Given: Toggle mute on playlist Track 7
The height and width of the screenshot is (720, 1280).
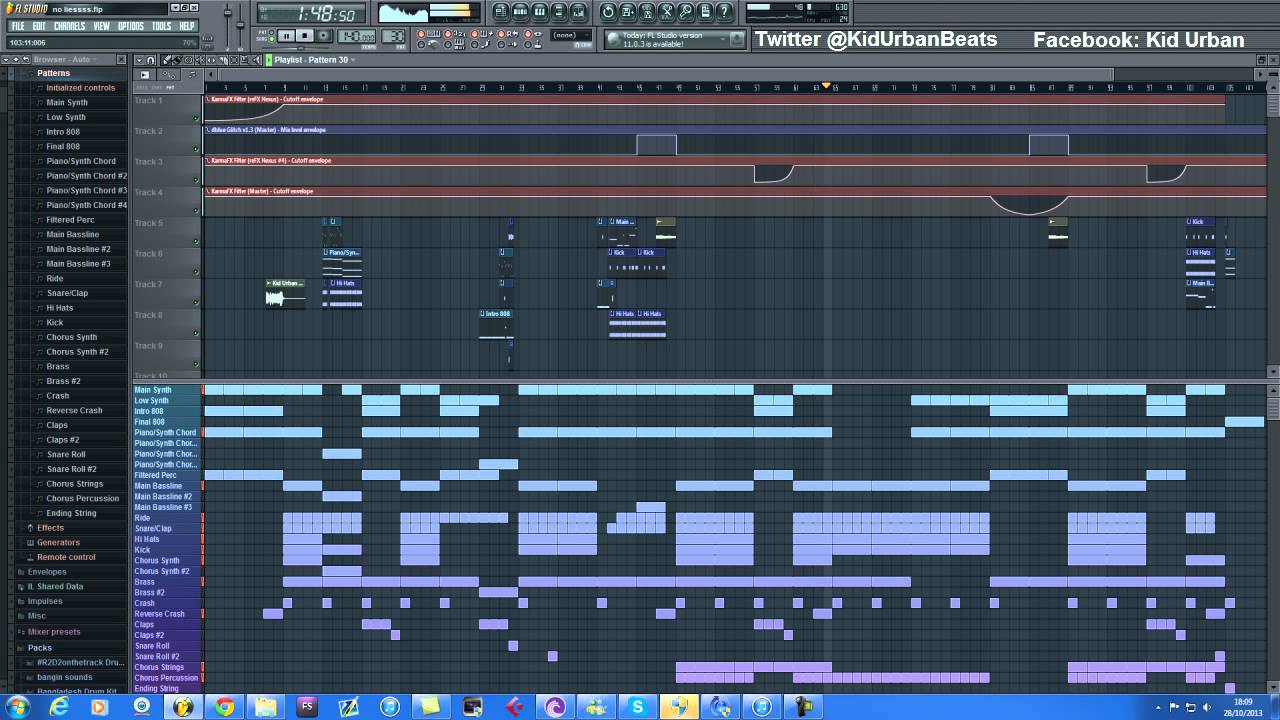Looking at the screenshot, I should (x=196, y=302).
